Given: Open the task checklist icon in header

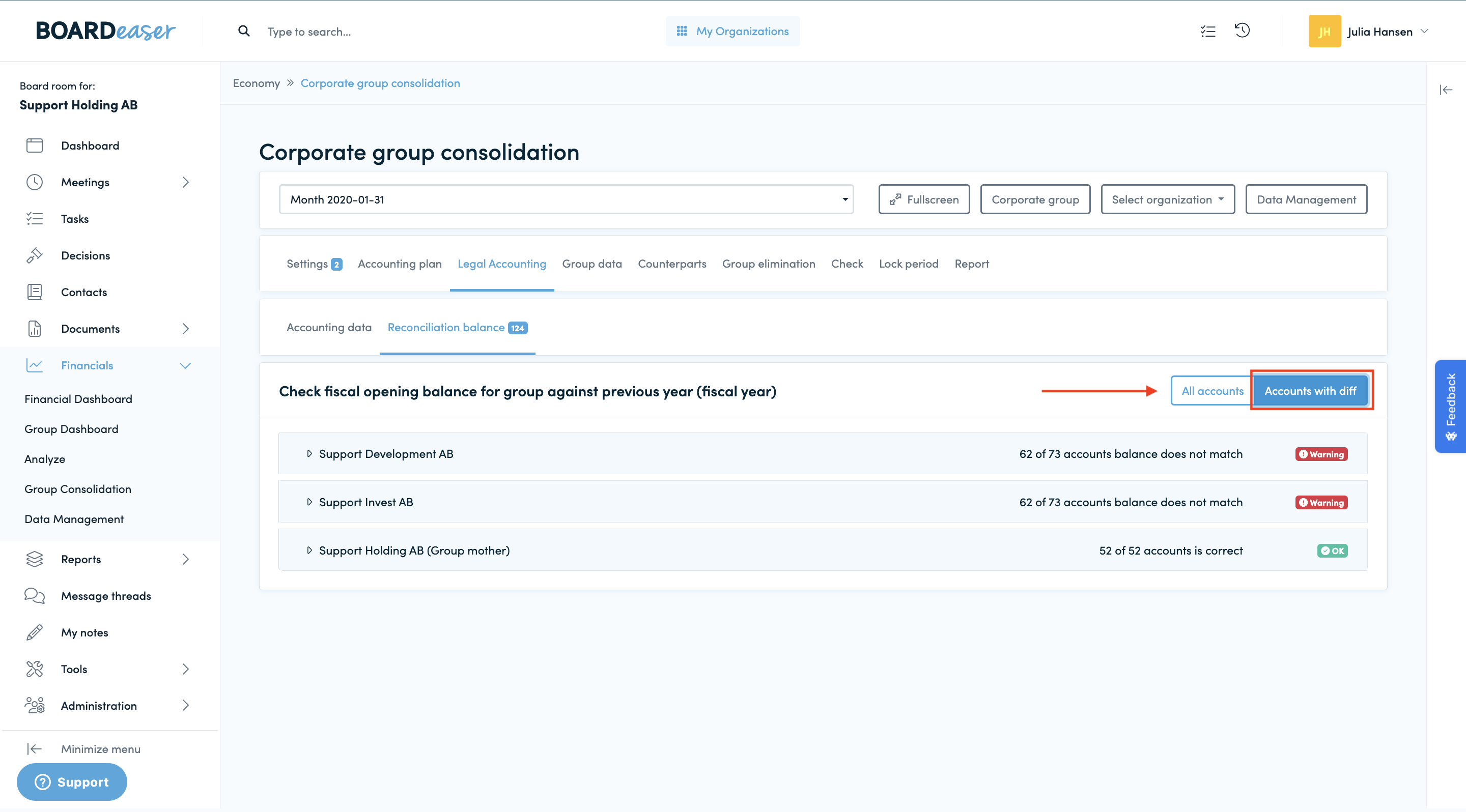Looking at the screenshot, I should (x=1207, y=31).
